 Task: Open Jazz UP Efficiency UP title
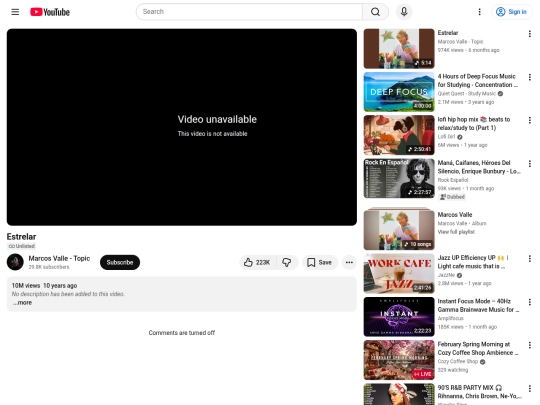point(473,262)
